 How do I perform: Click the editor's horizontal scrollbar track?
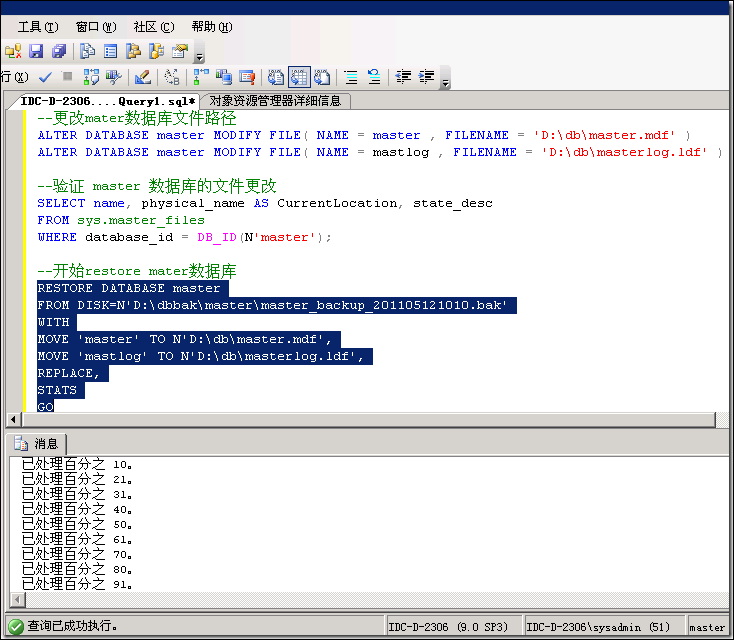coord(369,419)
